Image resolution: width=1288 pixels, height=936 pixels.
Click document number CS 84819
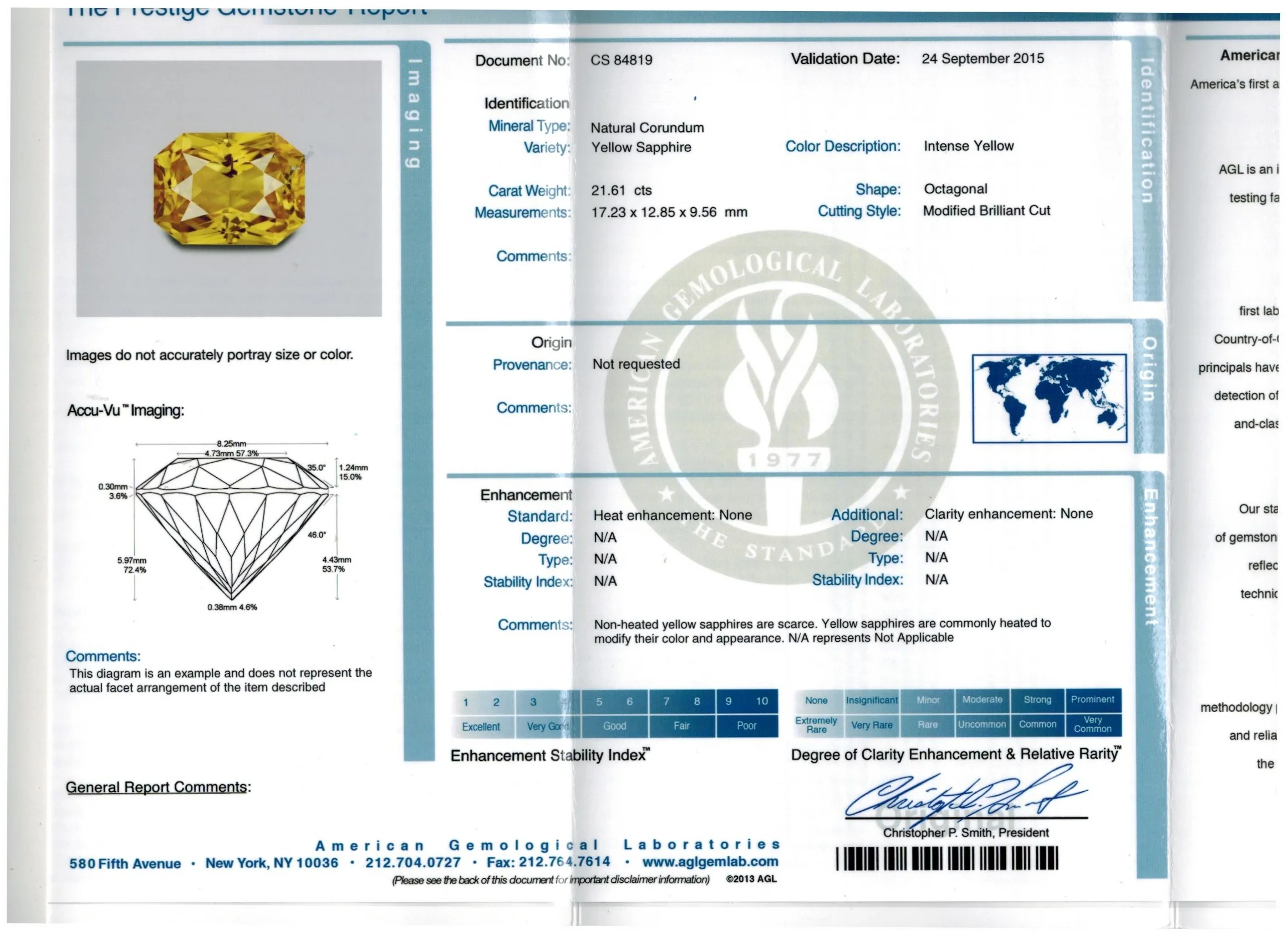(622, 60)
